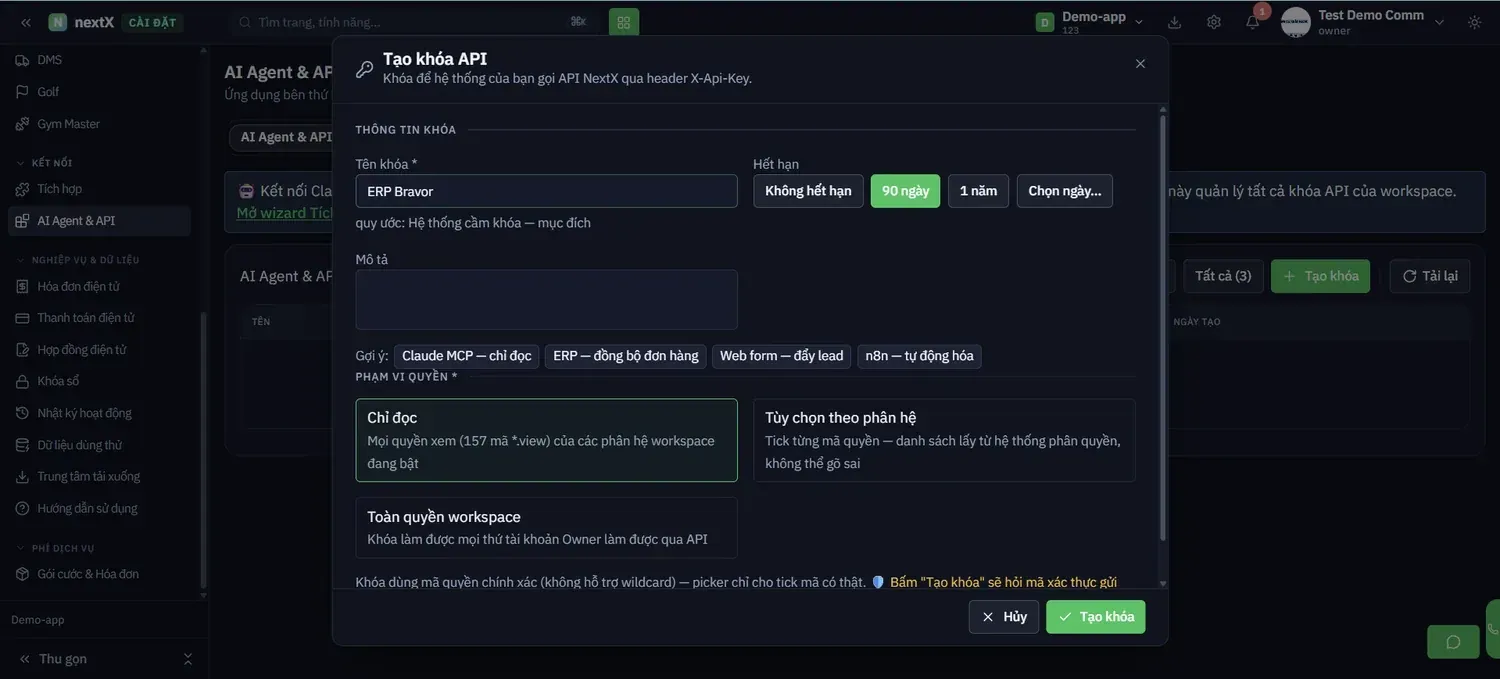Select the 90 ngày expiry option

(906, 191)
